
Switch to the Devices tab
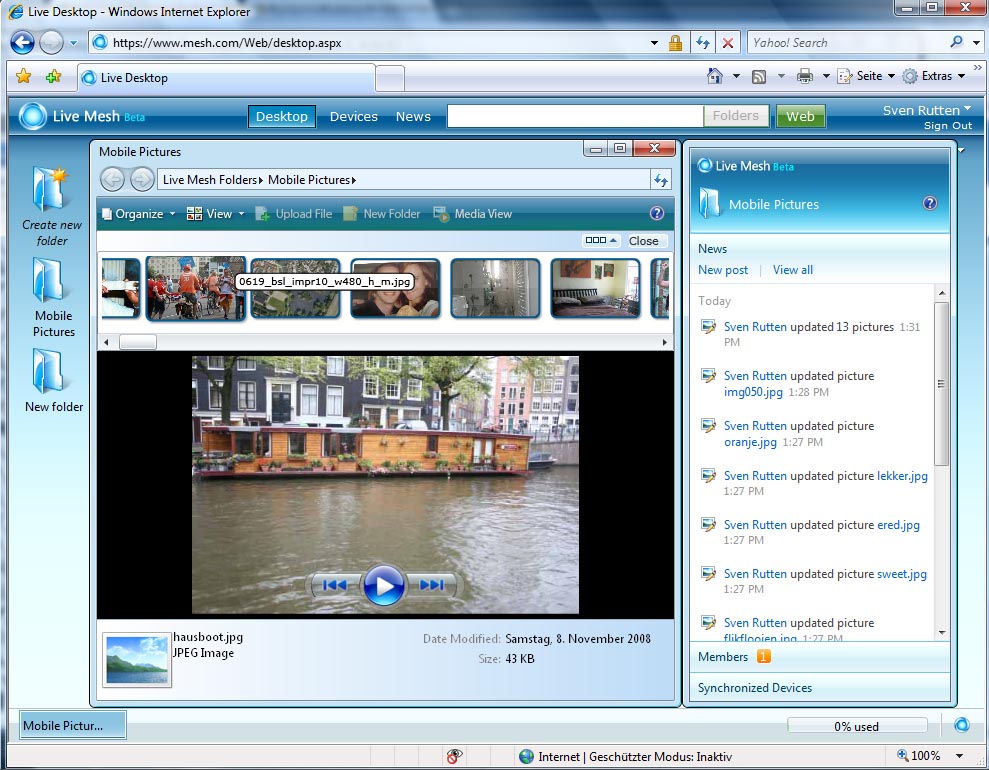point(353,116)
